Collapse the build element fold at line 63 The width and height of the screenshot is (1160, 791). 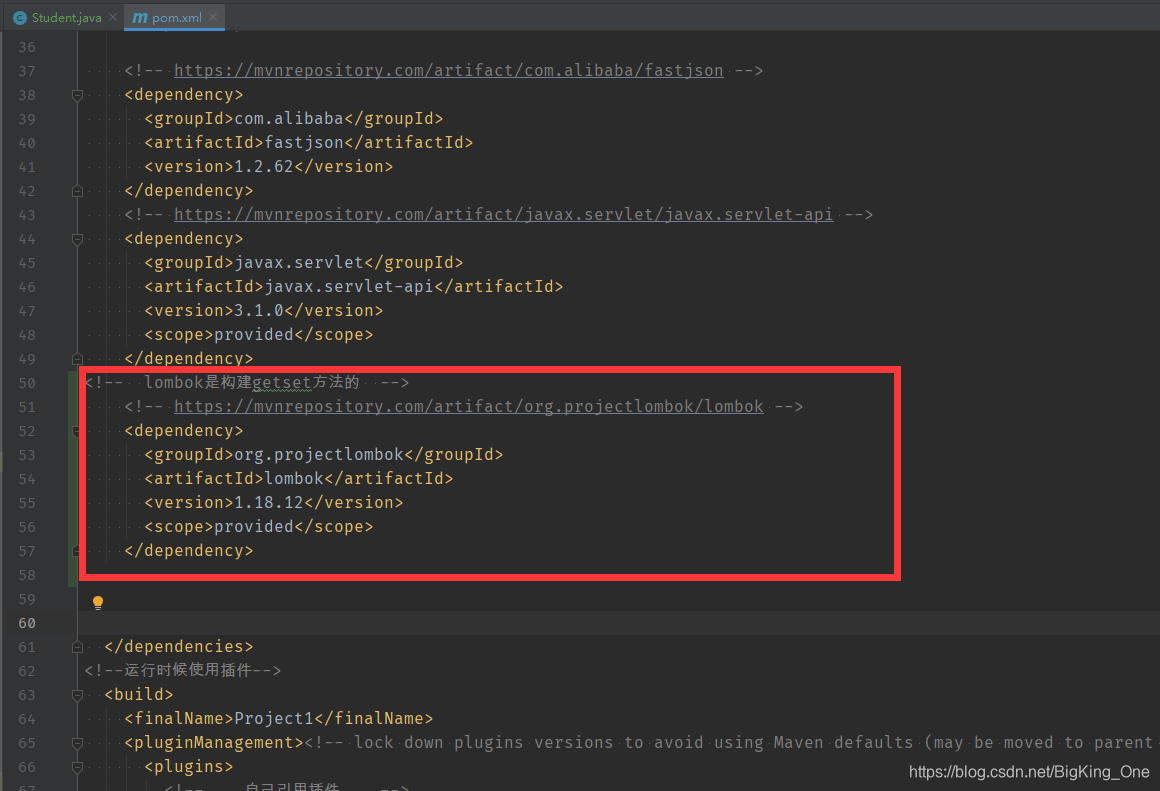[77, 695]
